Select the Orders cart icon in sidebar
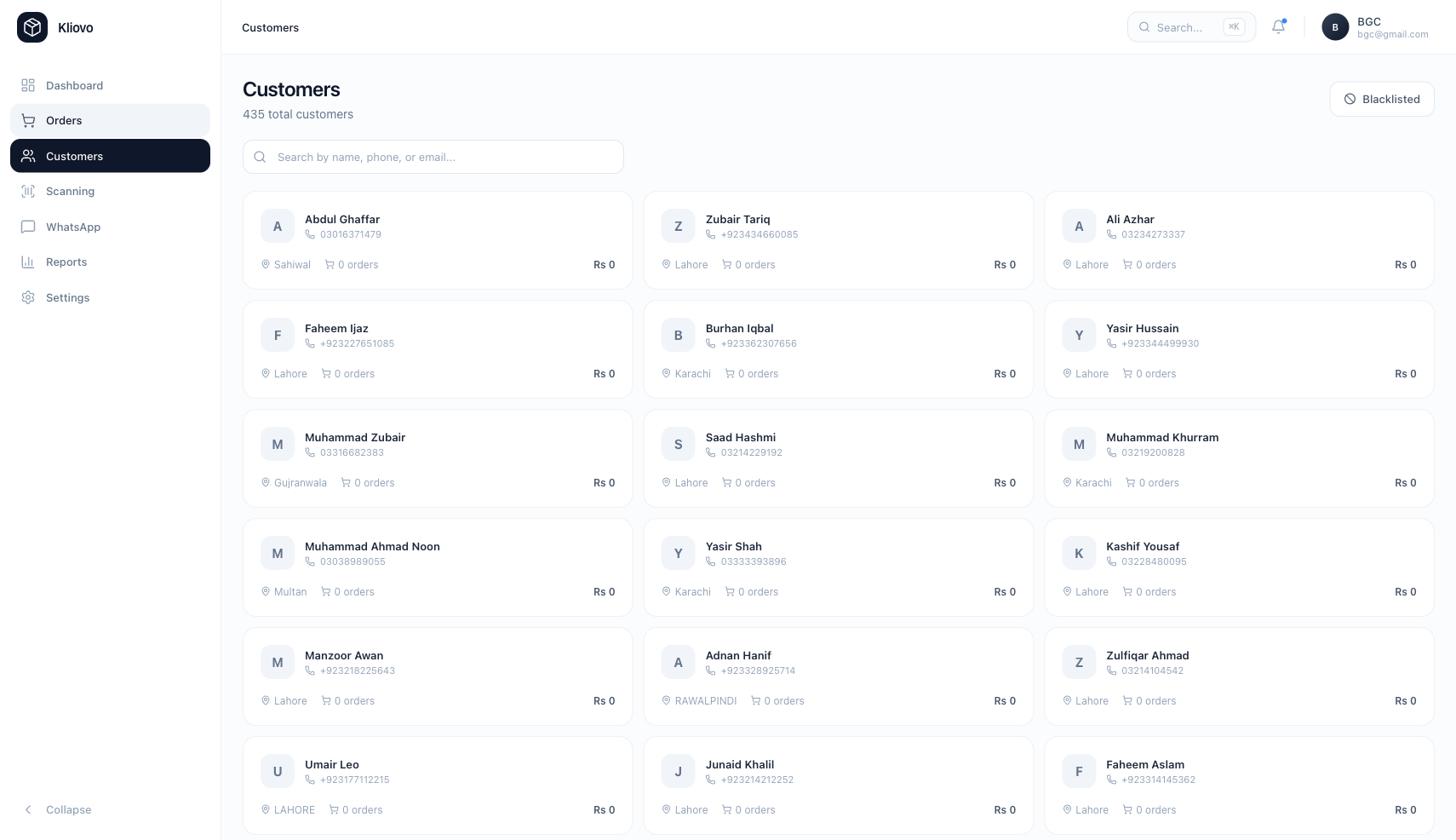Image resolution: width=1456 pixels, height=840 pixels. (28, 120)
